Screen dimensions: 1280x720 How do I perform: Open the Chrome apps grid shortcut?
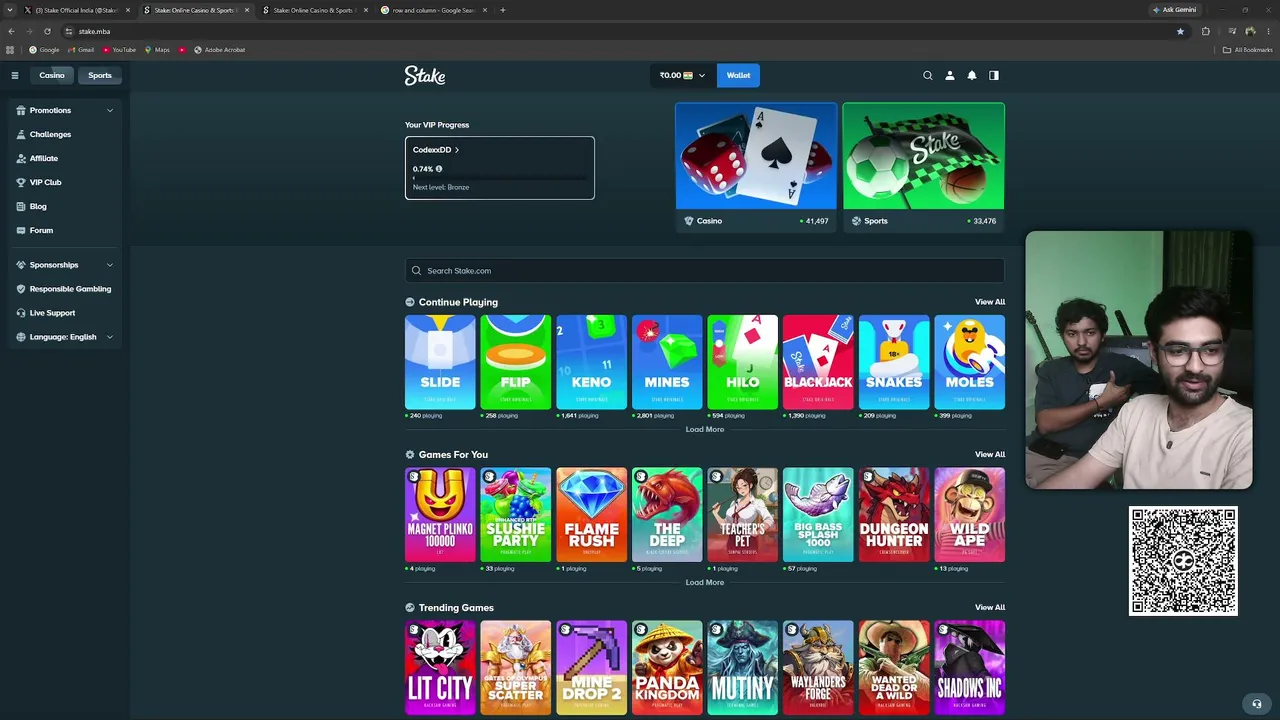click(x=11, y=50)
